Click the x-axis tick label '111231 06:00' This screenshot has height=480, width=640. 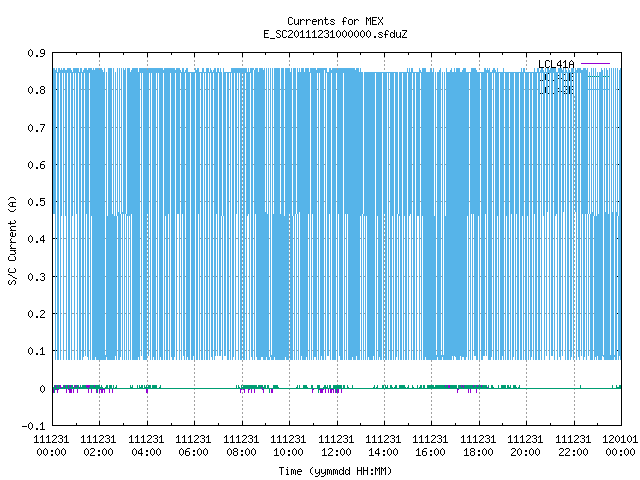193,446
